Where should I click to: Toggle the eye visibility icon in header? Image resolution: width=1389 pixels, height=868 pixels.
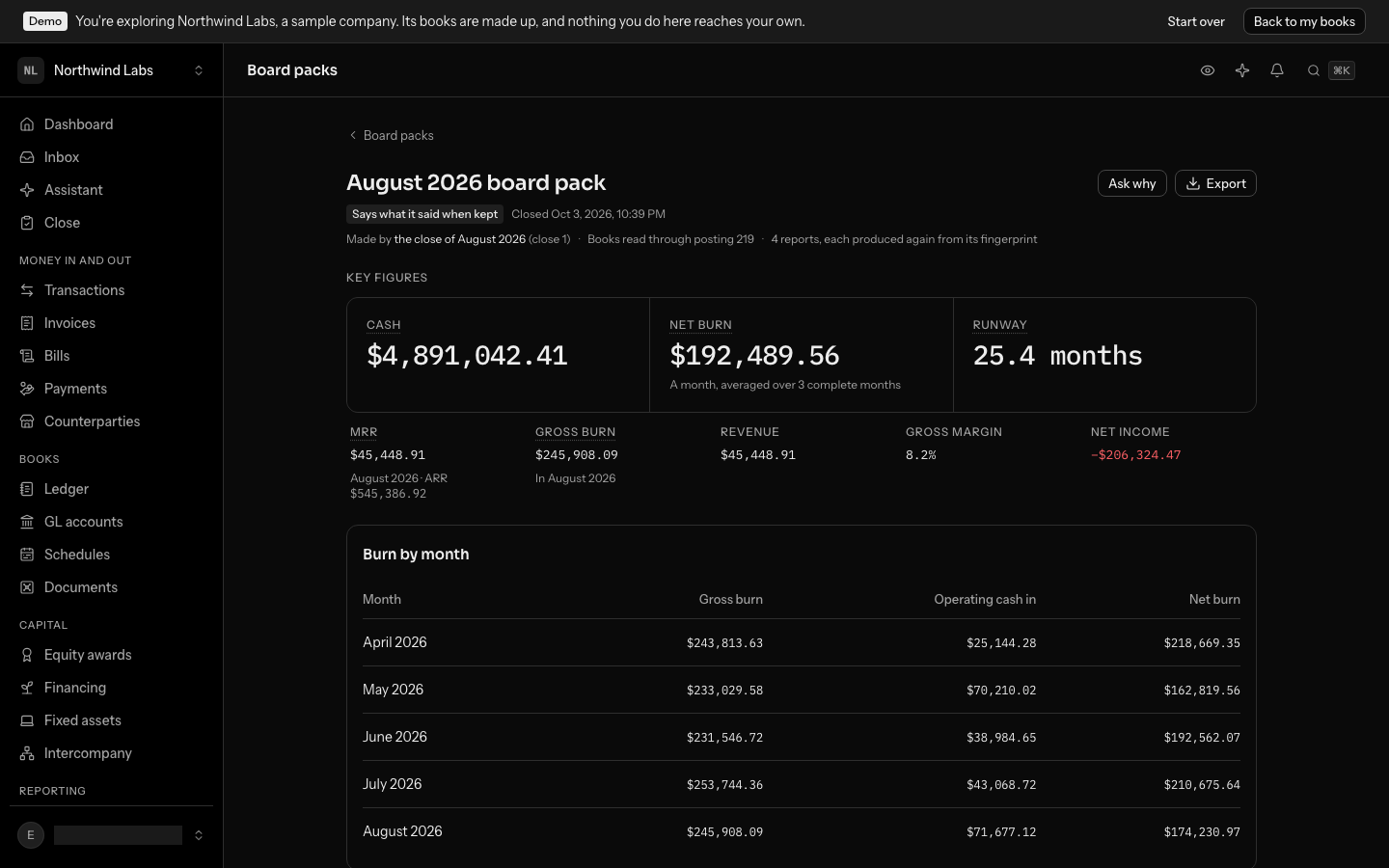1208,70
